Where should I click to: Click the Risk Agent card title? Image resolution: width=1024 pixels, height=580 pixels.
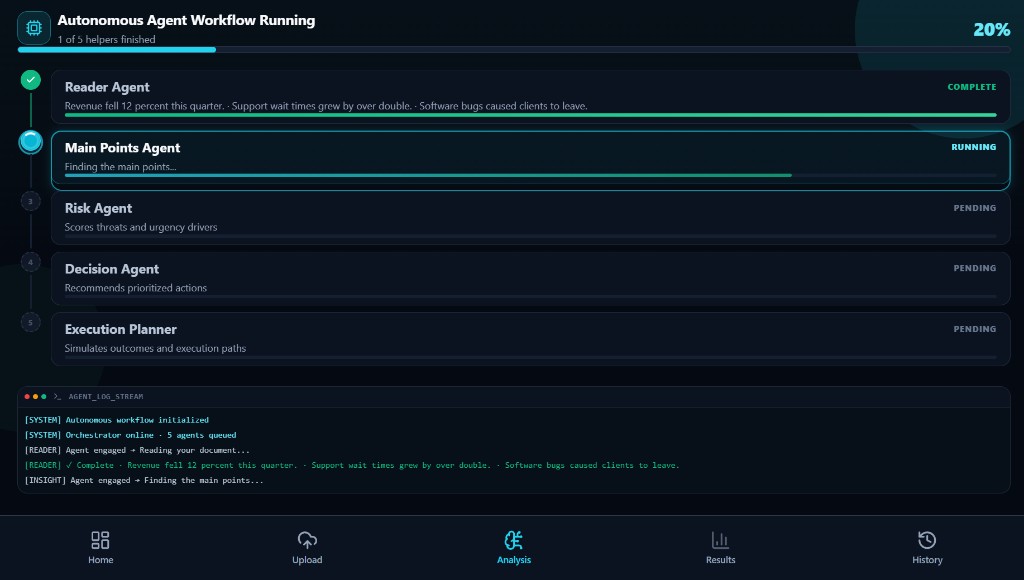pyautogui.click(x=98, y=208)
